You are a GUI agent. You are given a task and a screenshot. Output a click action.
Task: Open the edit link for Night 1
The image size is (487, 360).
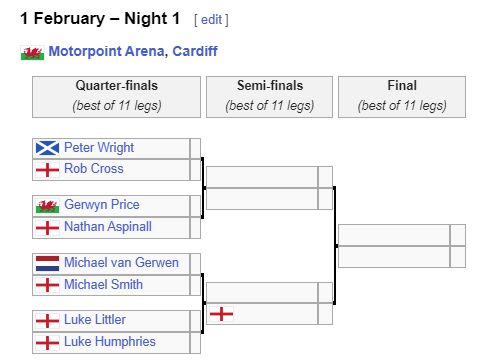point(211,19)
